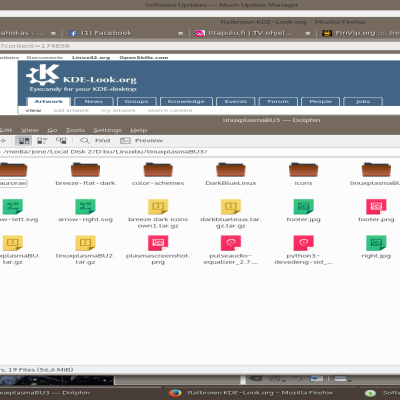Open Forum tab on KDE-Look

coord(278,101)
